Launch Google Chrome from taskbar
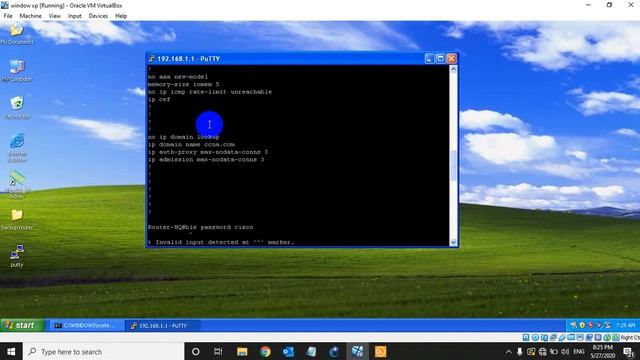The width and height of the screenshot is (640, 360). 265,351
